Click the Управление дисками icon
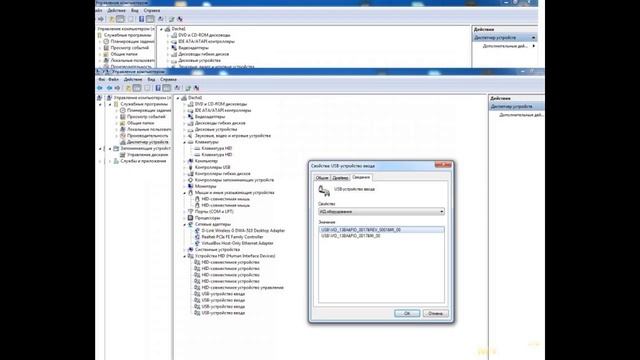 122,155
